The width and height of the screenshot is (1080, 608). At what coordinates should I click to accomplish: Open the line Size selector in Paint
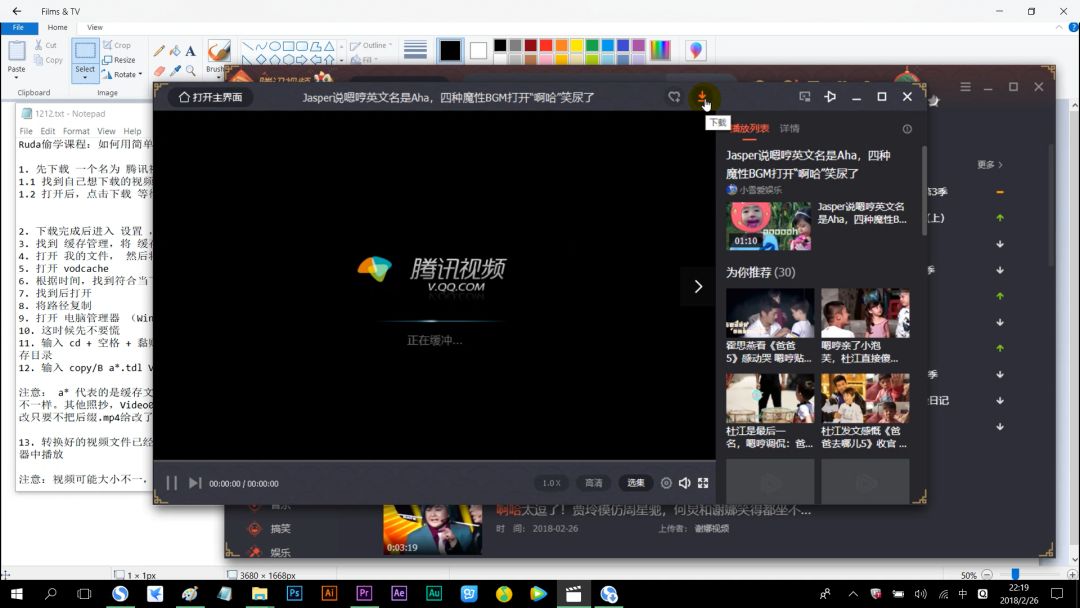[415, 50]
